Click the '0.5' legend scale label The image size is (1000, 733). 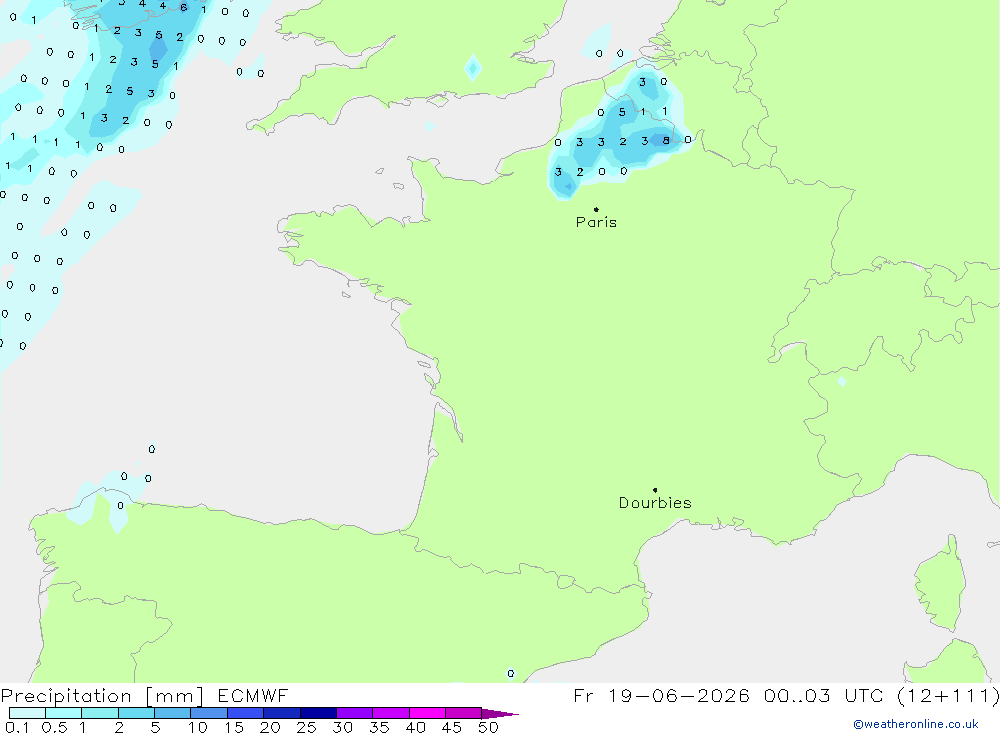click(x=54, y=727)
